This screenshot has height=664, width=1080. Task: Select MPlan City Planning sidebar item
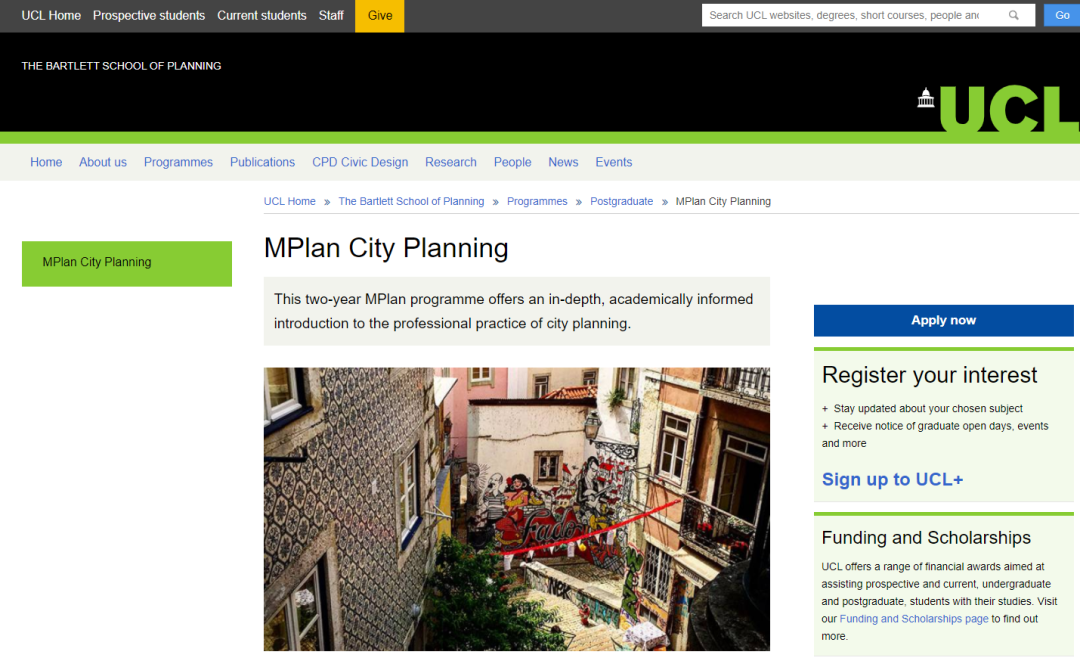pyautogui.click(x=127, y=263)
